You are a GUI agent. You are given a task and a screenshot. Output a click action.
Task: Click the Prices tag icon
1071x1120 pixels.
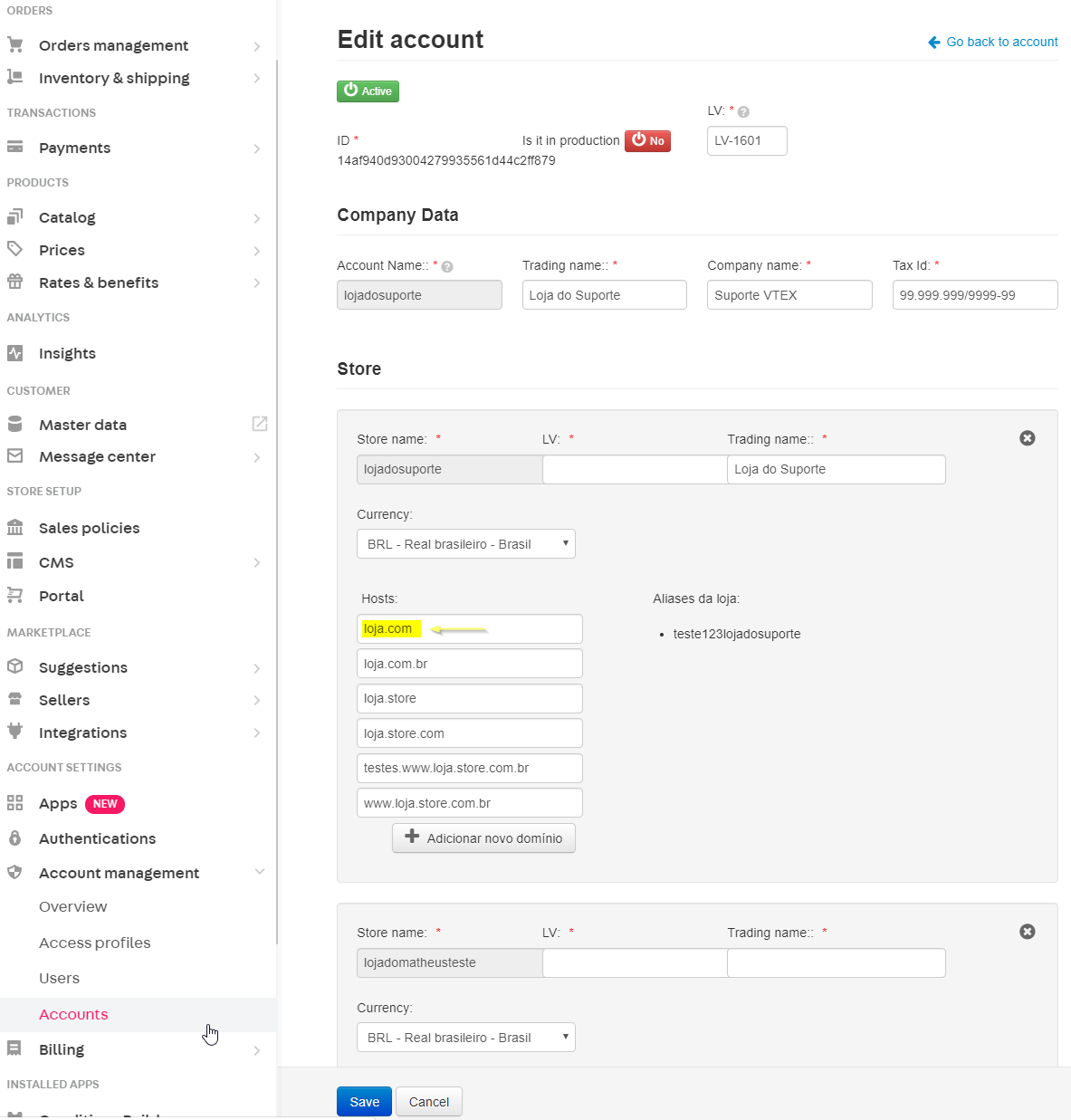click(15, 249)
